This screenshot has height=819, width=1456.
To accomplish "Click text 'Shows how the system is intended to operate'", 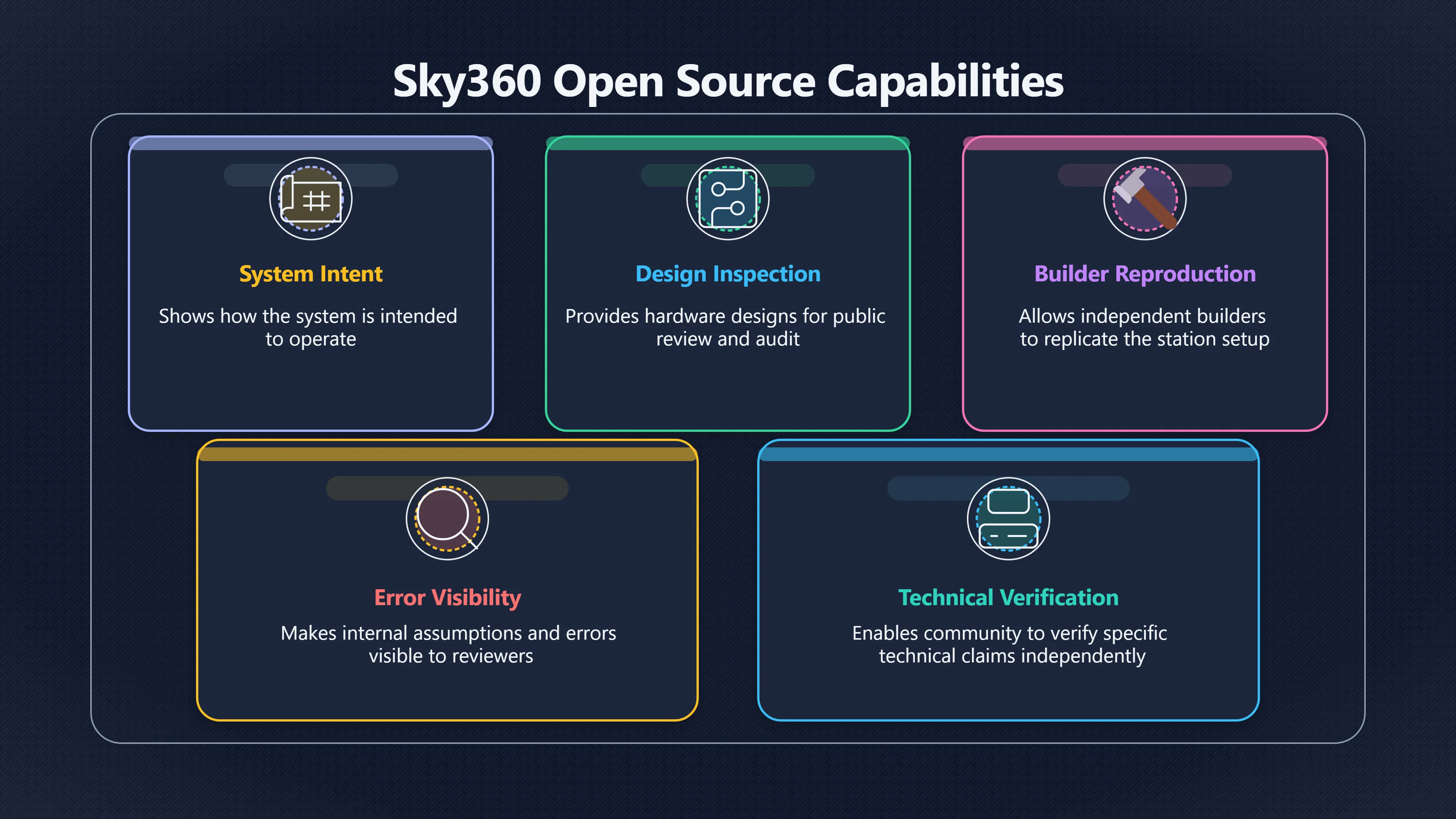I will coord(309,327).
